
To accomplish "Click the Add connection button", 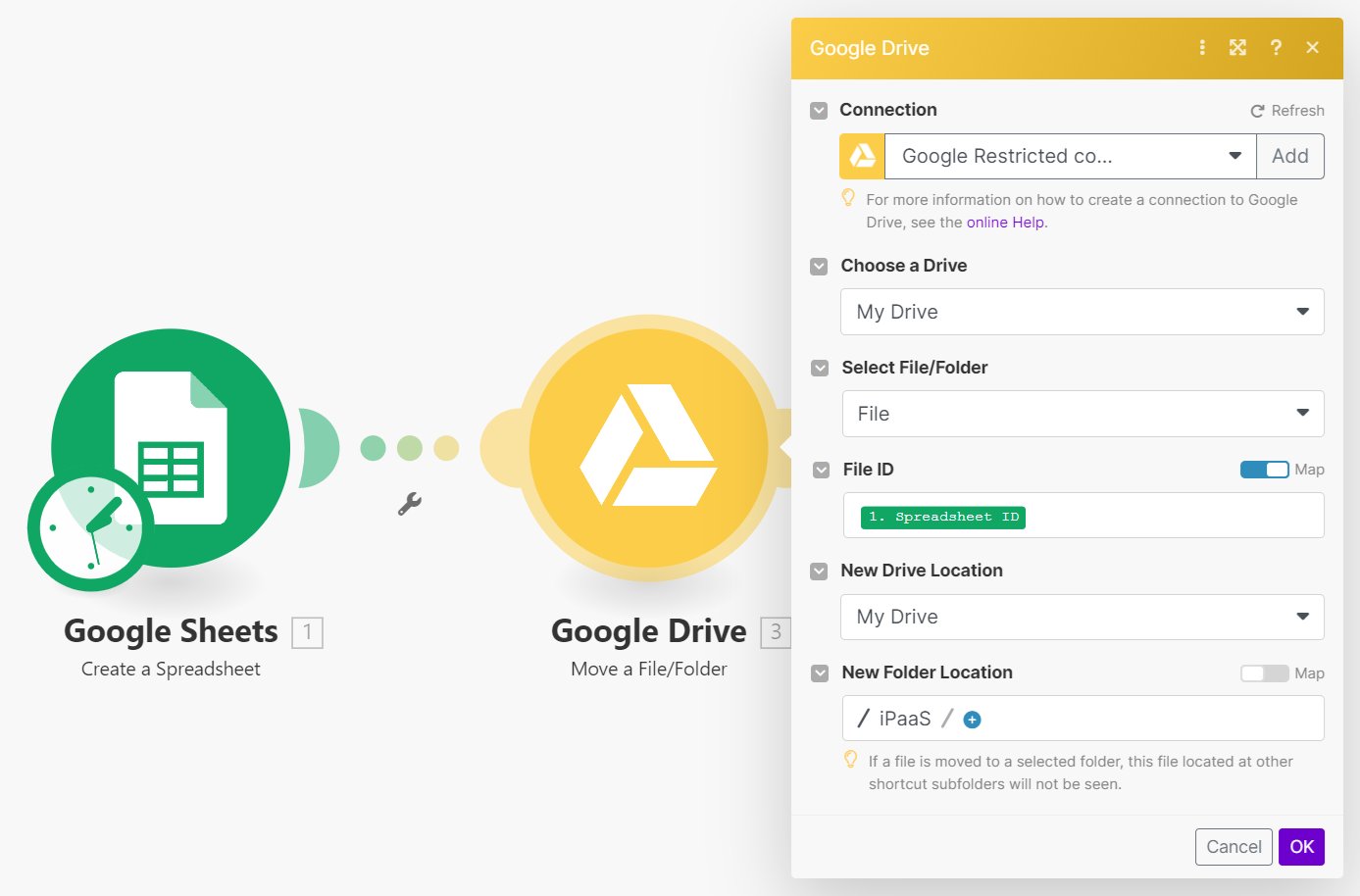I will (1290, 156).
